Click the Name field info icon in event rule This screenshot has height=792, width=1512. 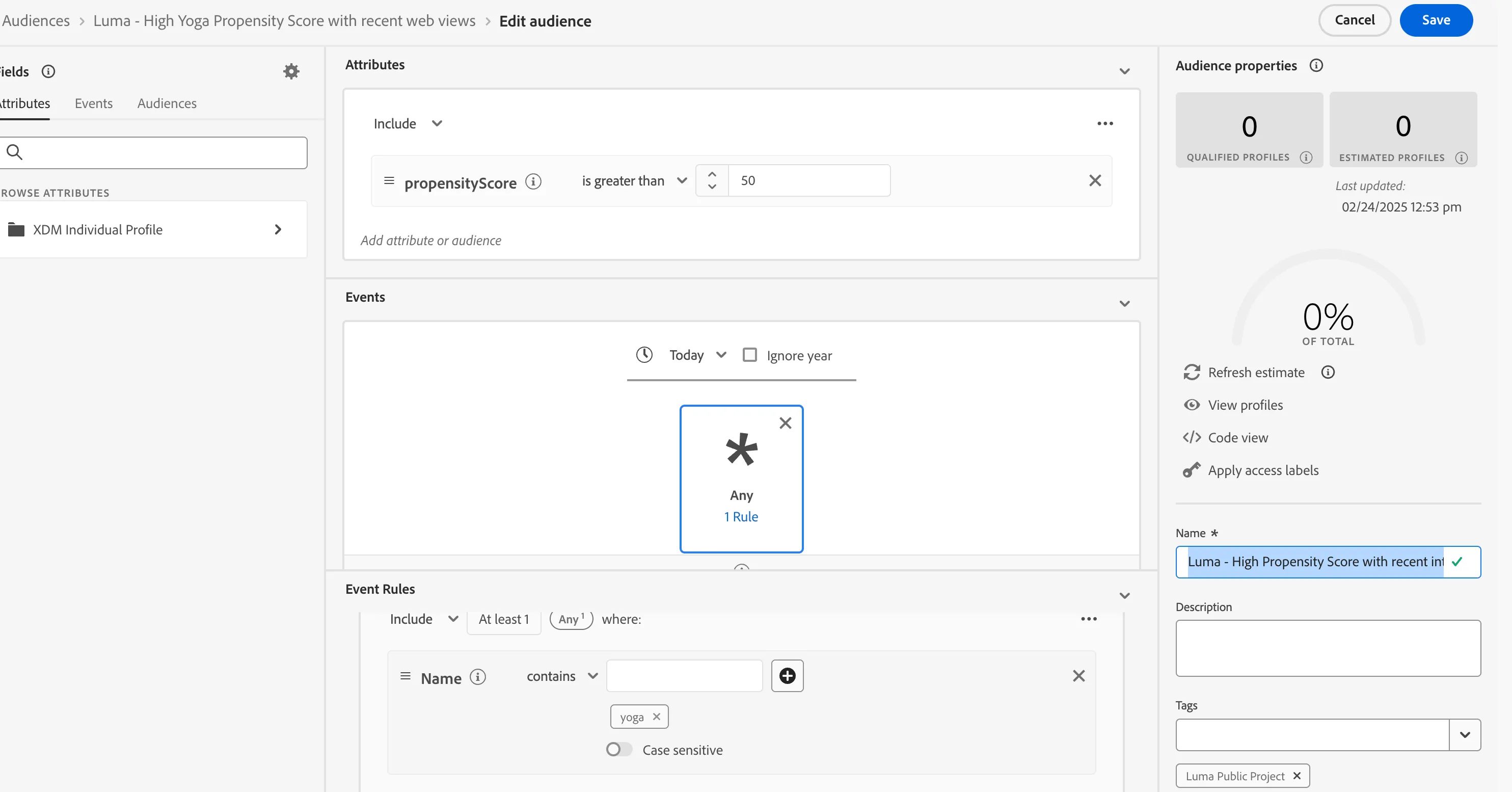pyautogui.click(x=478, y=677)
